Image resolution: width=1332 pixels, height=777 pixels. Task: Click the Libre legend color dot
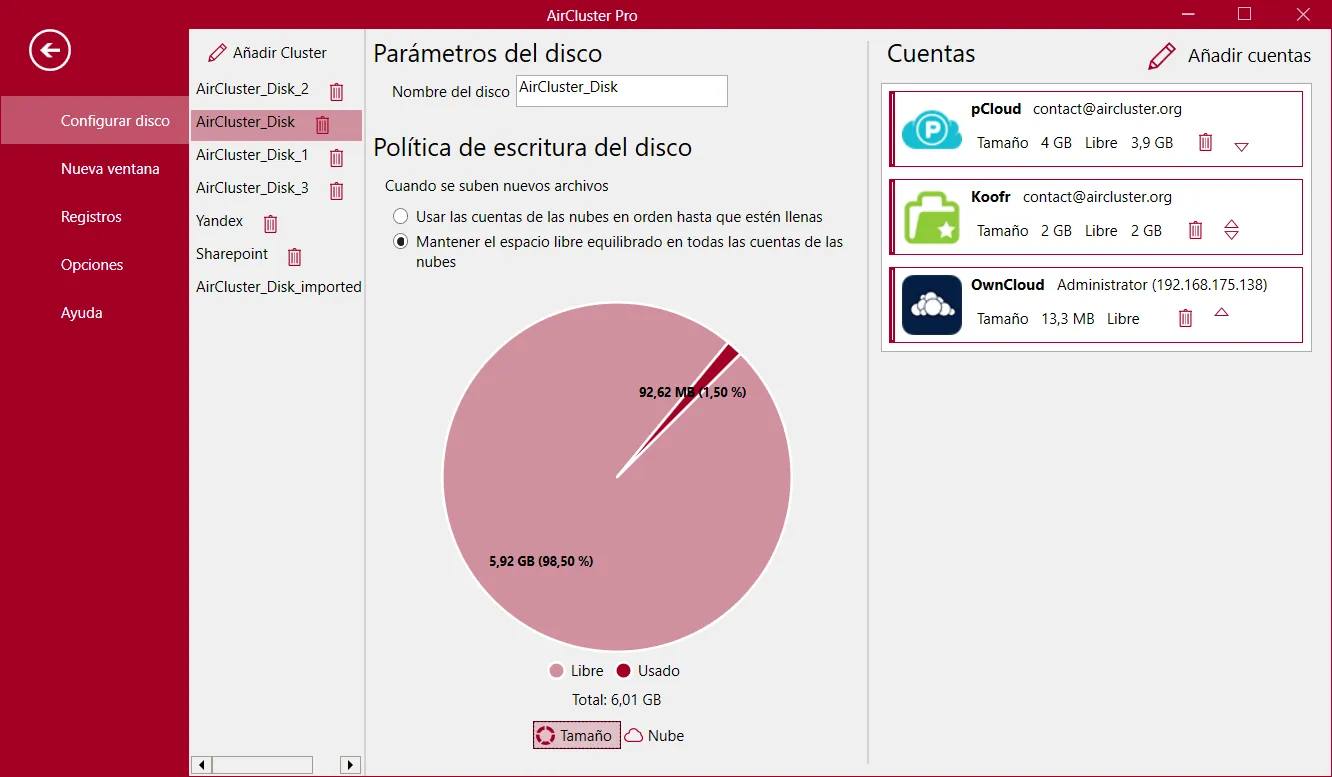(x=557, y=671)
